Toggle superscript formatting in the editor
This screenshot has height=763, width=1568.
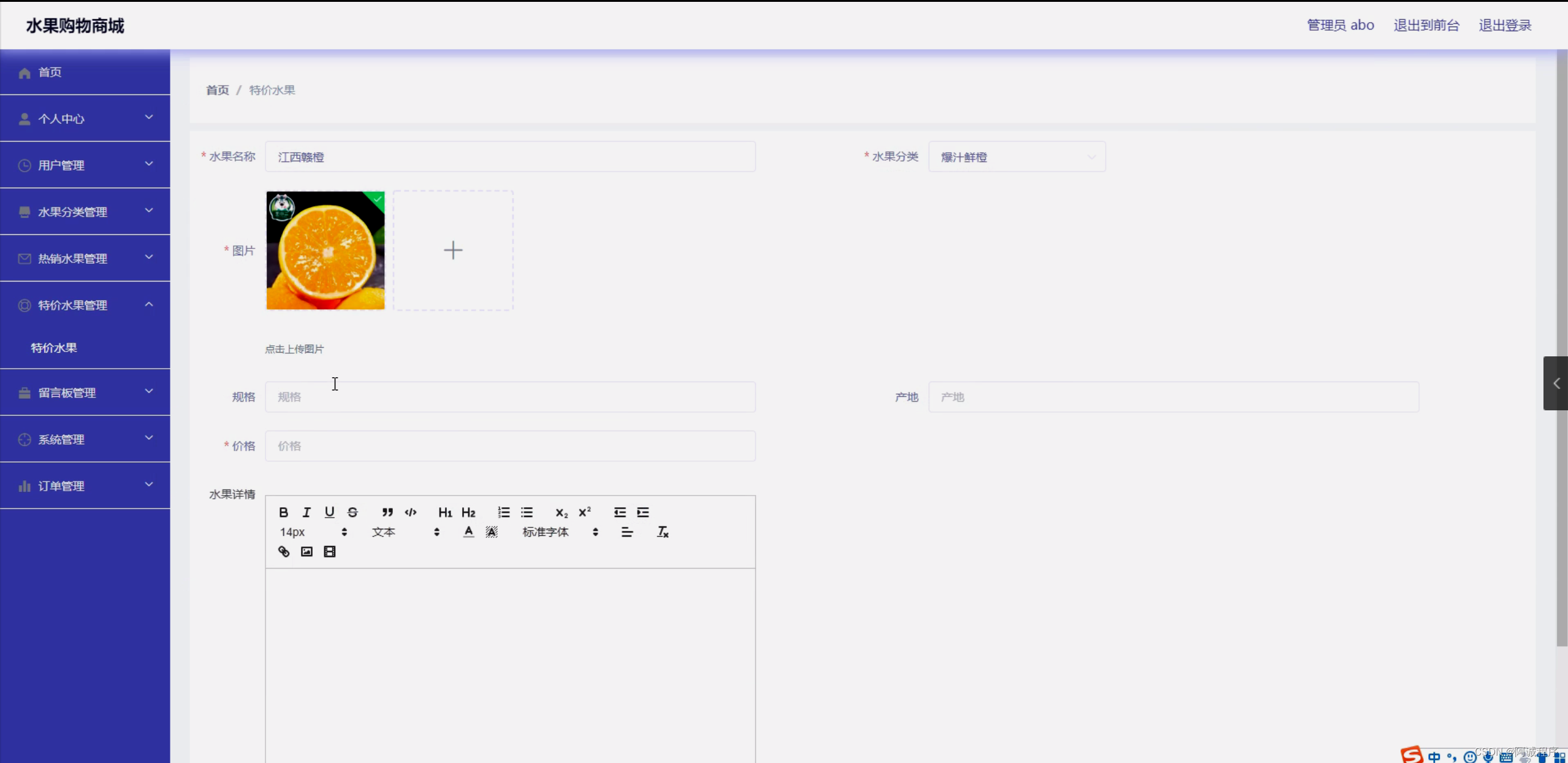pos(584,512)
